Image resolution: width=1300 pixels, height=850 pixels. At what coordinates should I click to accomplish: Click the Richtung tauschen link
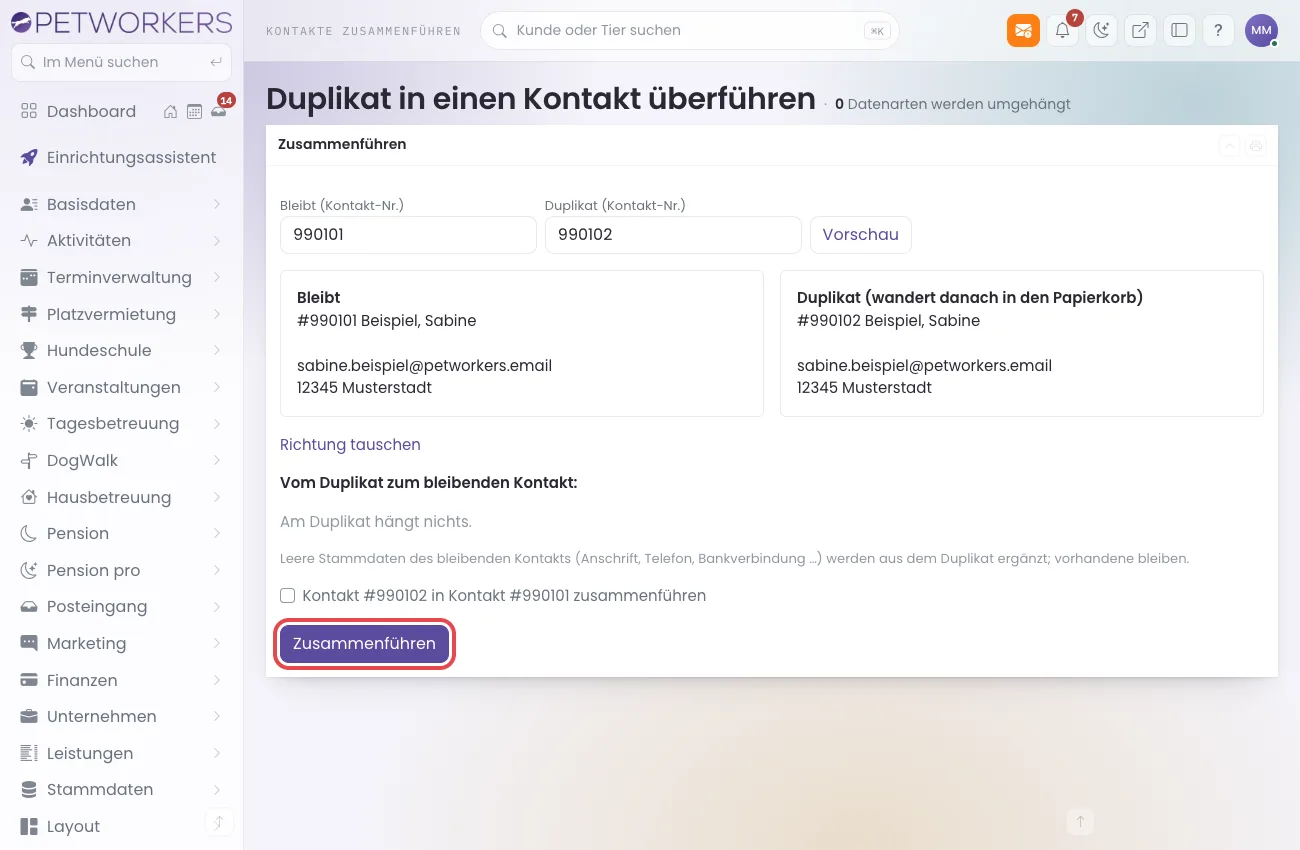(350, 445)
